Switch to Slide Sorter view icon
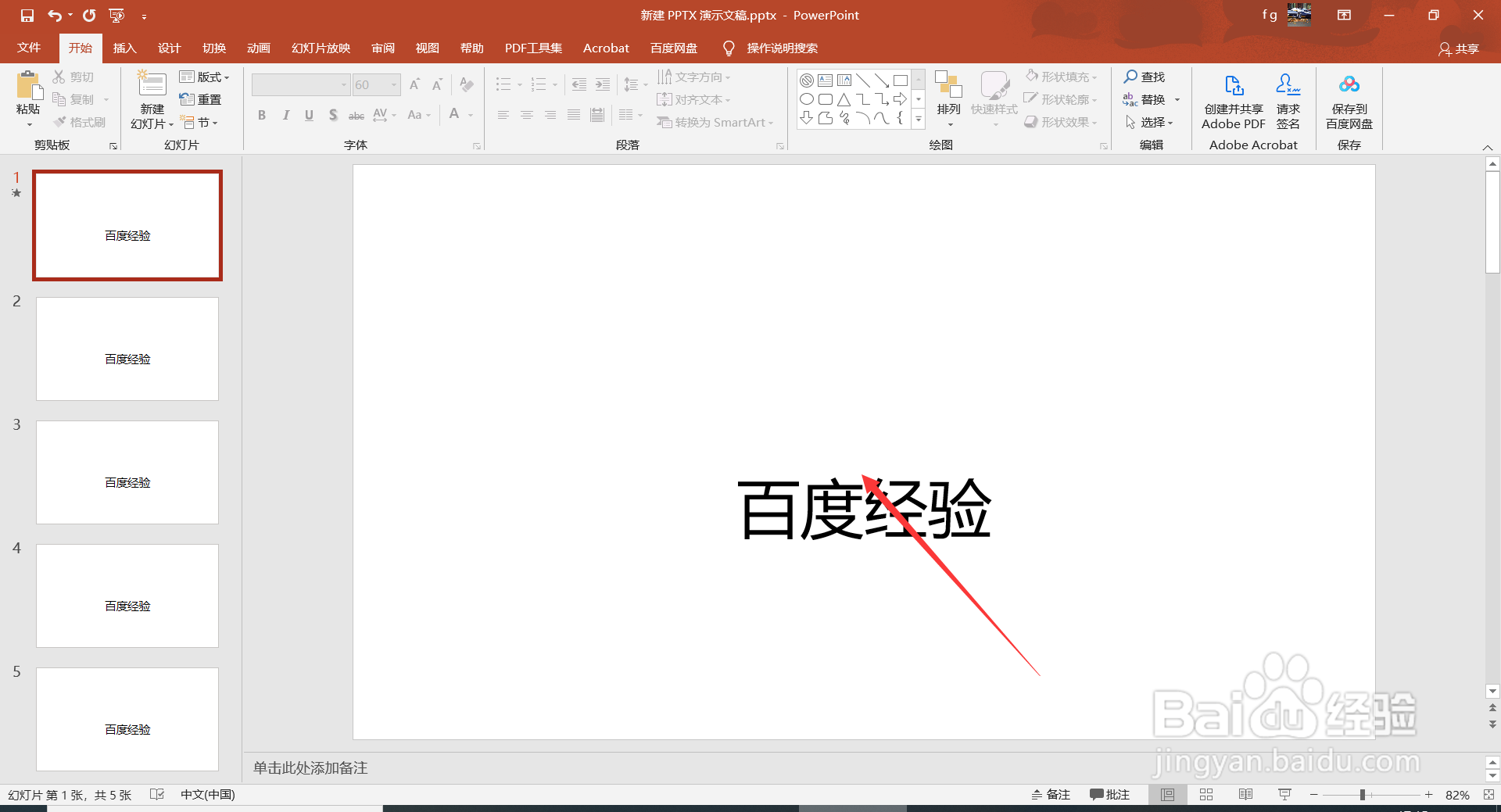This screenshot has width=1501, height=812. point(1206,795)
